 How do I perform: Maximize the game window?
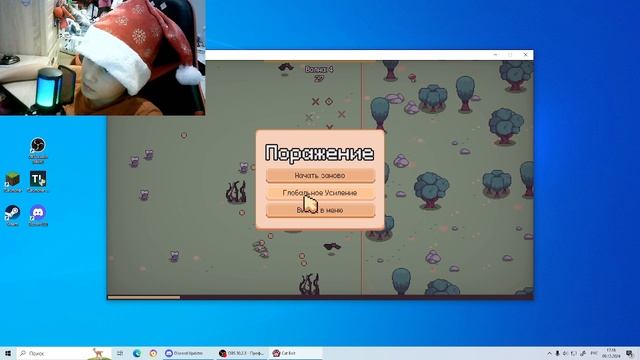point(510,55)
